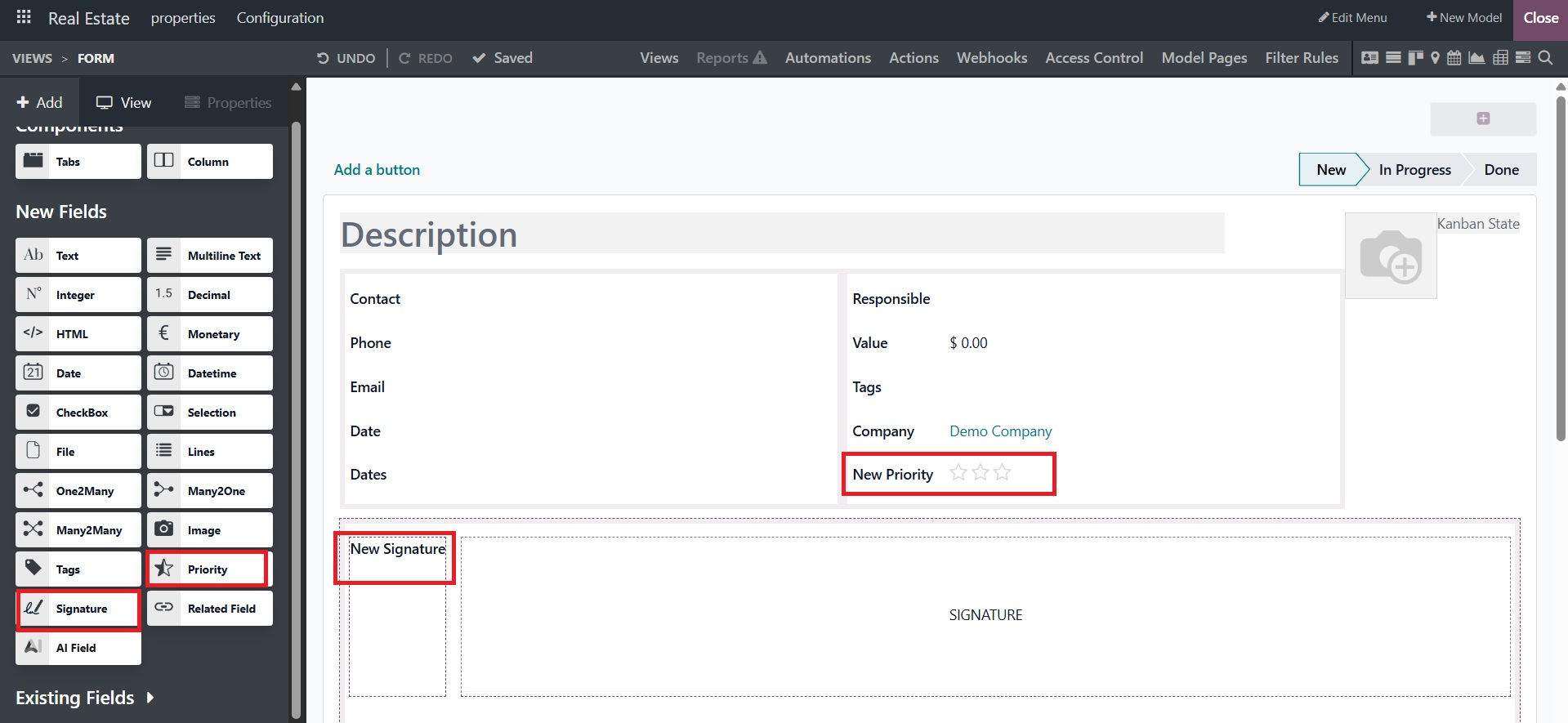Switch to the Kanban view icon

[x=1415, y=58]
